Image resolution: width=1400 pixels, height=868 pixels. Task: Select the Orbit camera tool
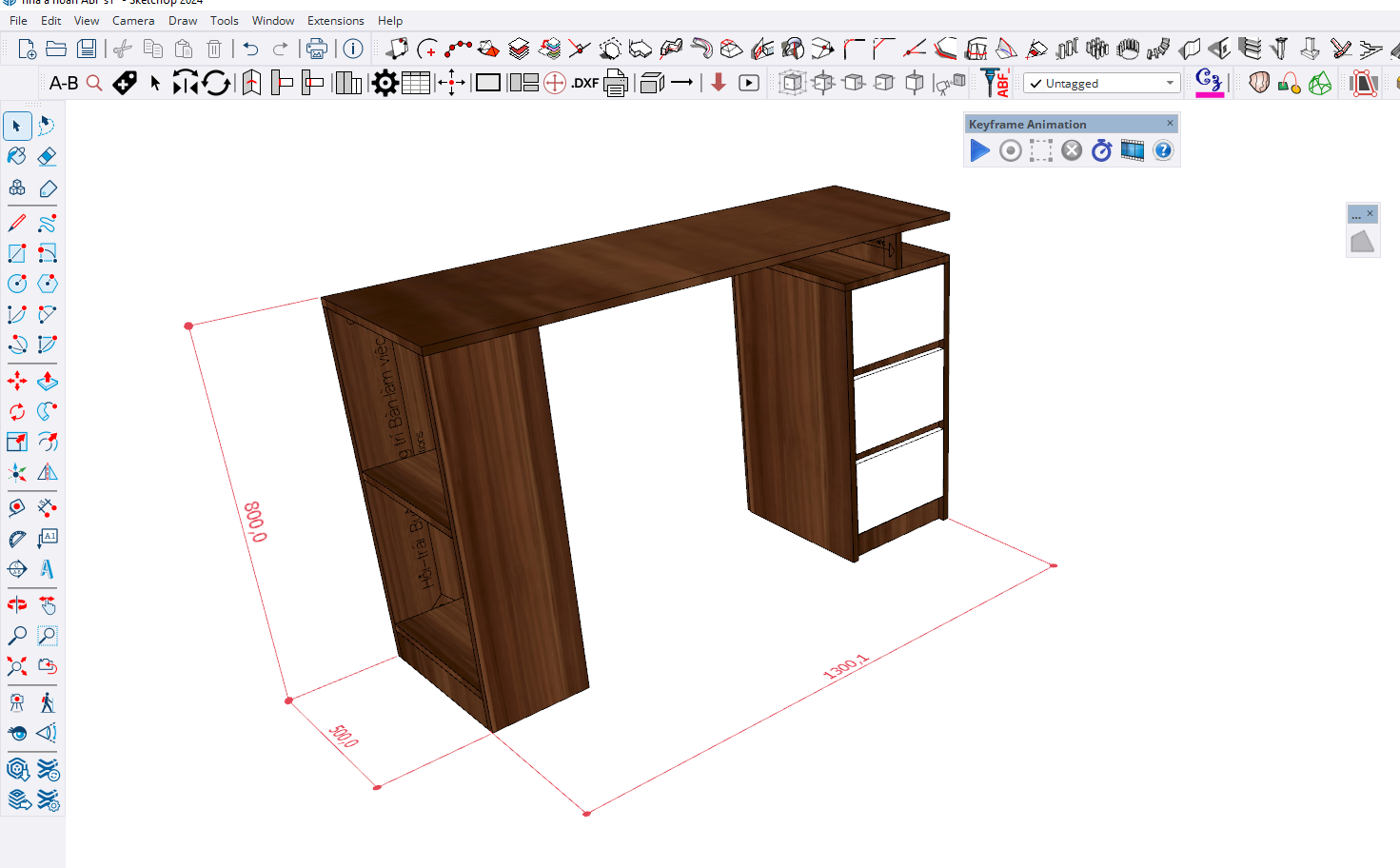click(17, 605)
